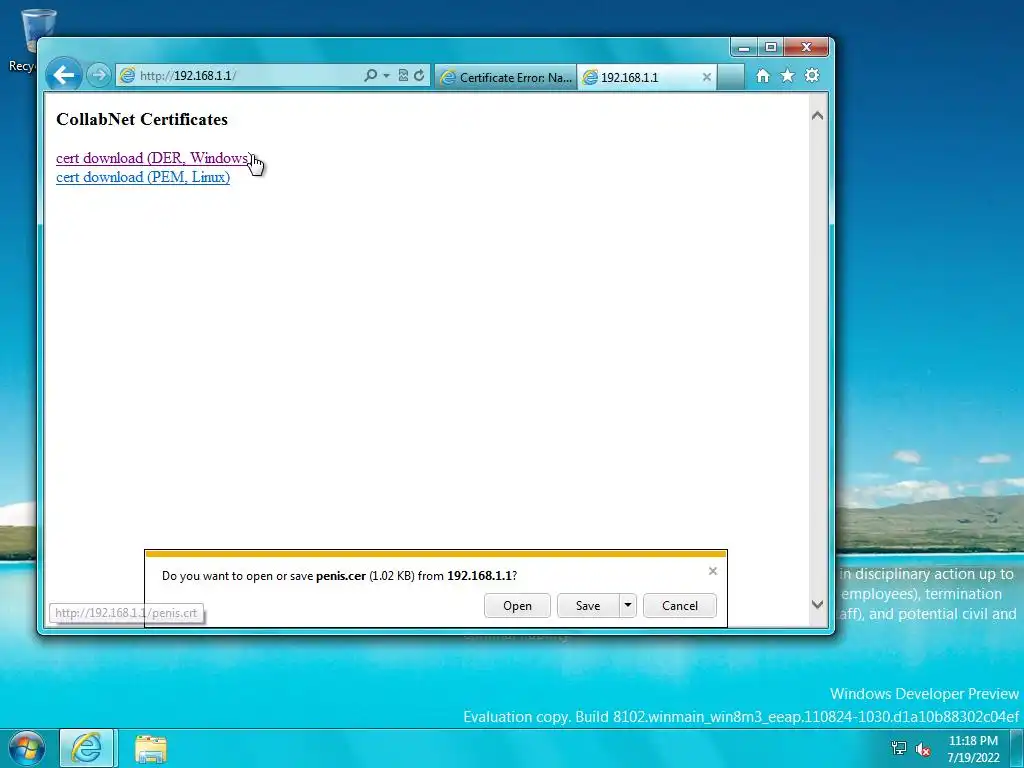Click the Show desktop strip beside the clock
This screenshot has height=768, width=1024.
[x=1017, y=748]
